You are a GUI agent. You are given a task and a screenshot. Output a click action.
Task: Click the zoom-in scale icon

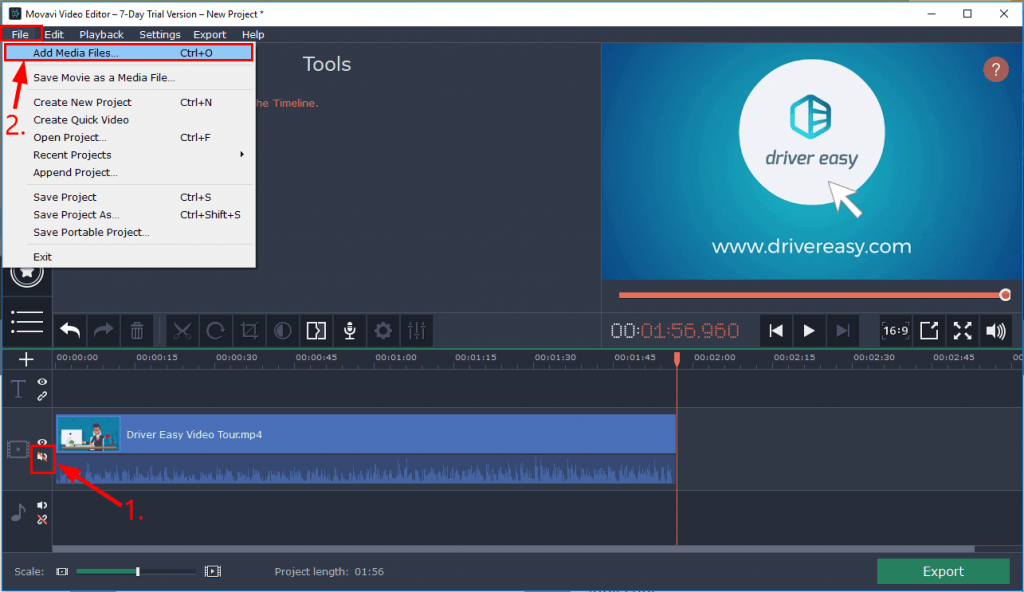coord(213,572)
